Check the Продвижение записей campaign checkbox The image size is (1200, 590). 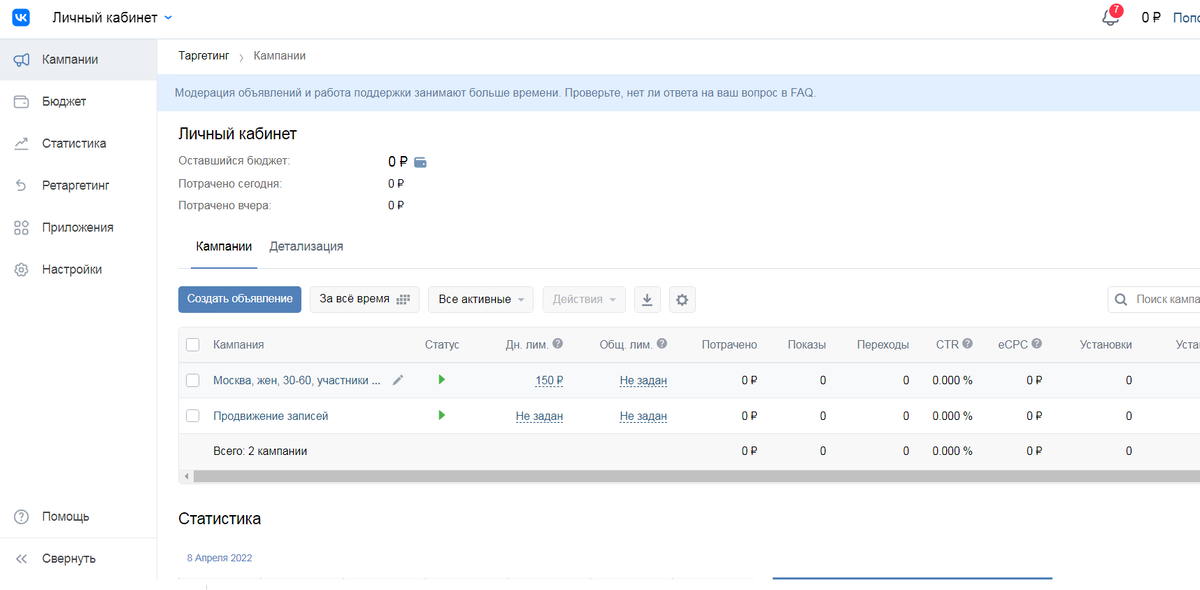pos(193,416)
